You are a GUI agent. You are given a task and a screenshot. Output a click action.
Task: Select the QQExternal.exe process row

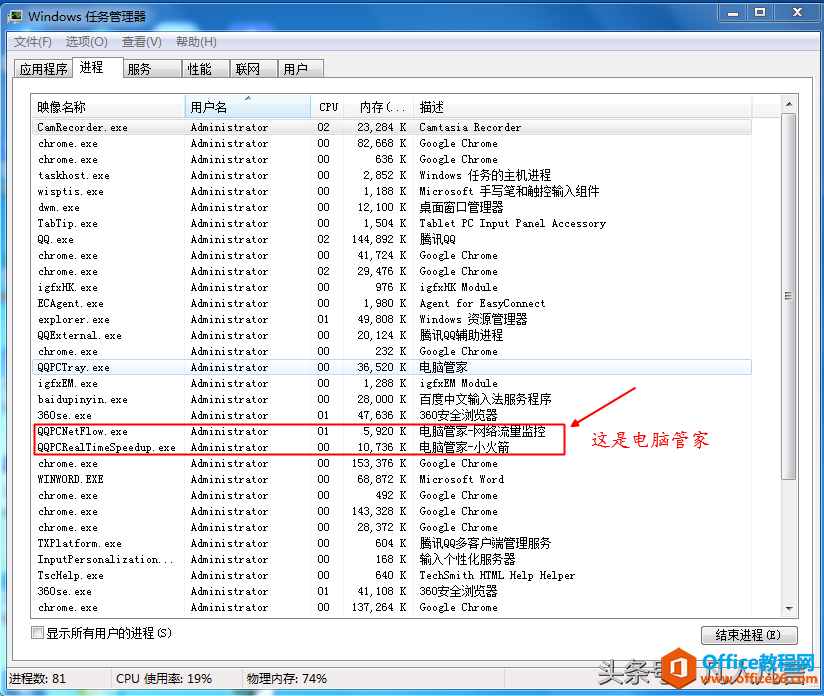[x=392, y=335]
